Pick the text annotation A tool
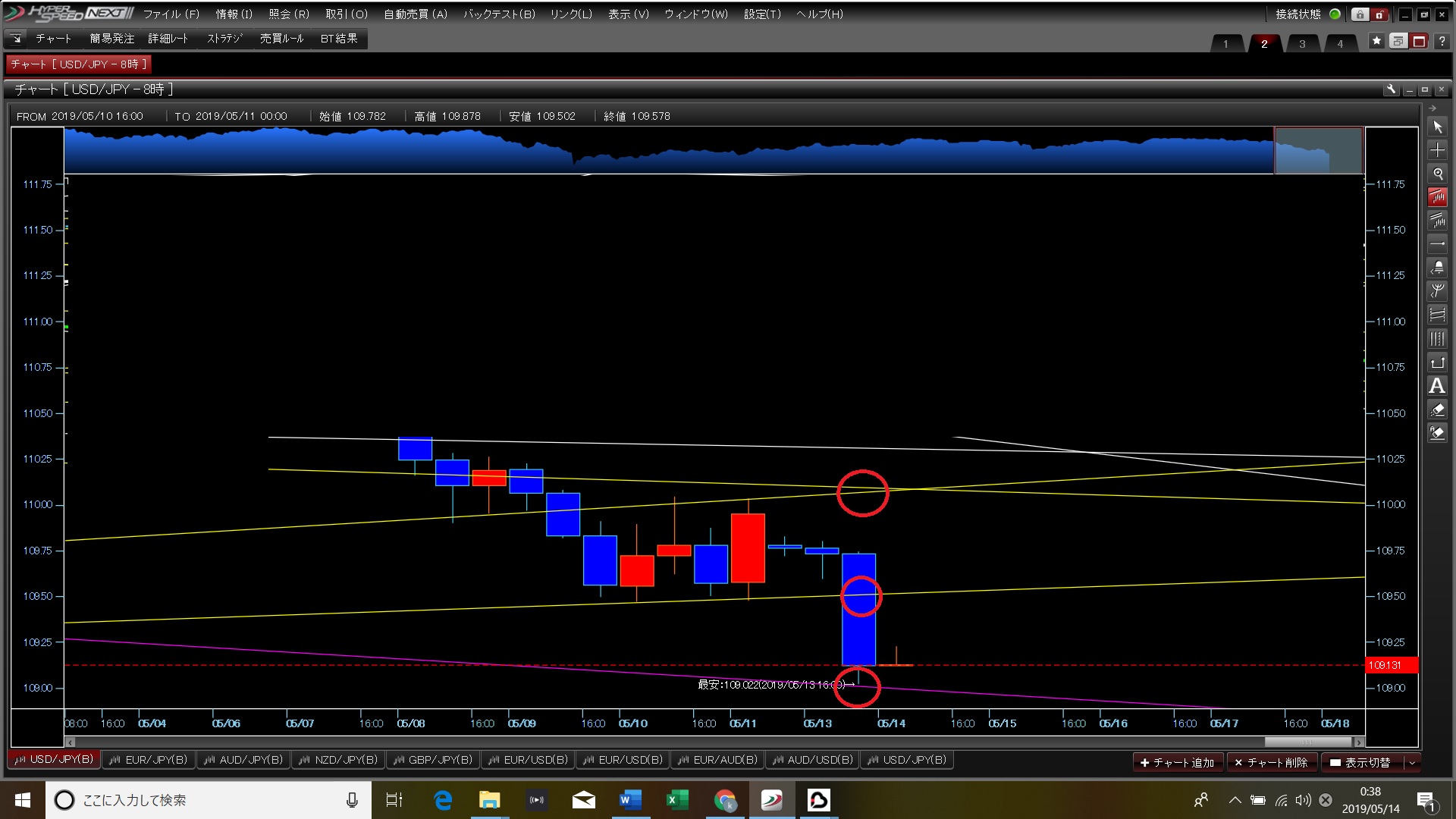Viewport: 1456px width, 819px height. pyautogui.click(x=1437, y=386)
